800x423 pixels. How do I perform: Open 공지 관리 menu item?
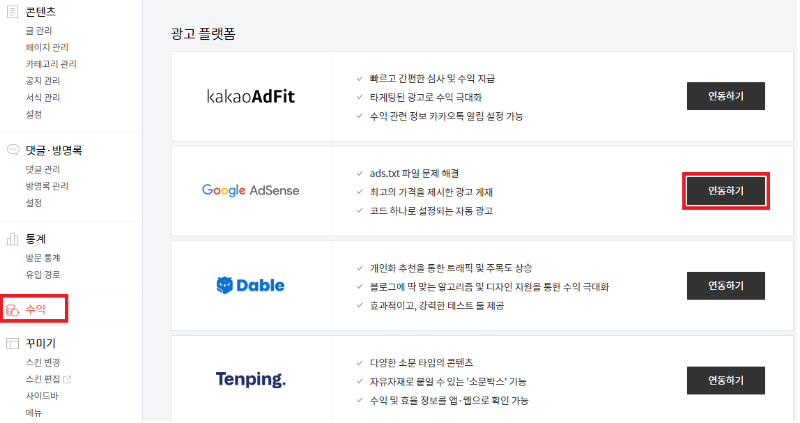43,81
